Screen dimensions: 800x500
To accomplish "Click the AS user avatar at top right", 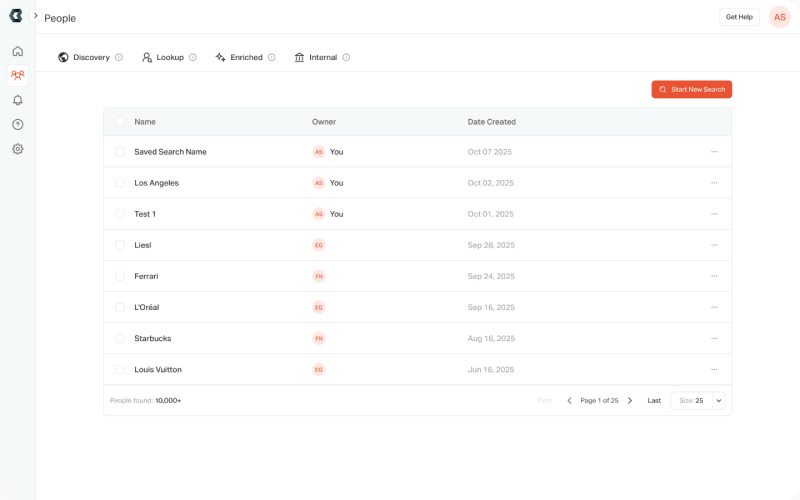I will [x=780, y=17].
